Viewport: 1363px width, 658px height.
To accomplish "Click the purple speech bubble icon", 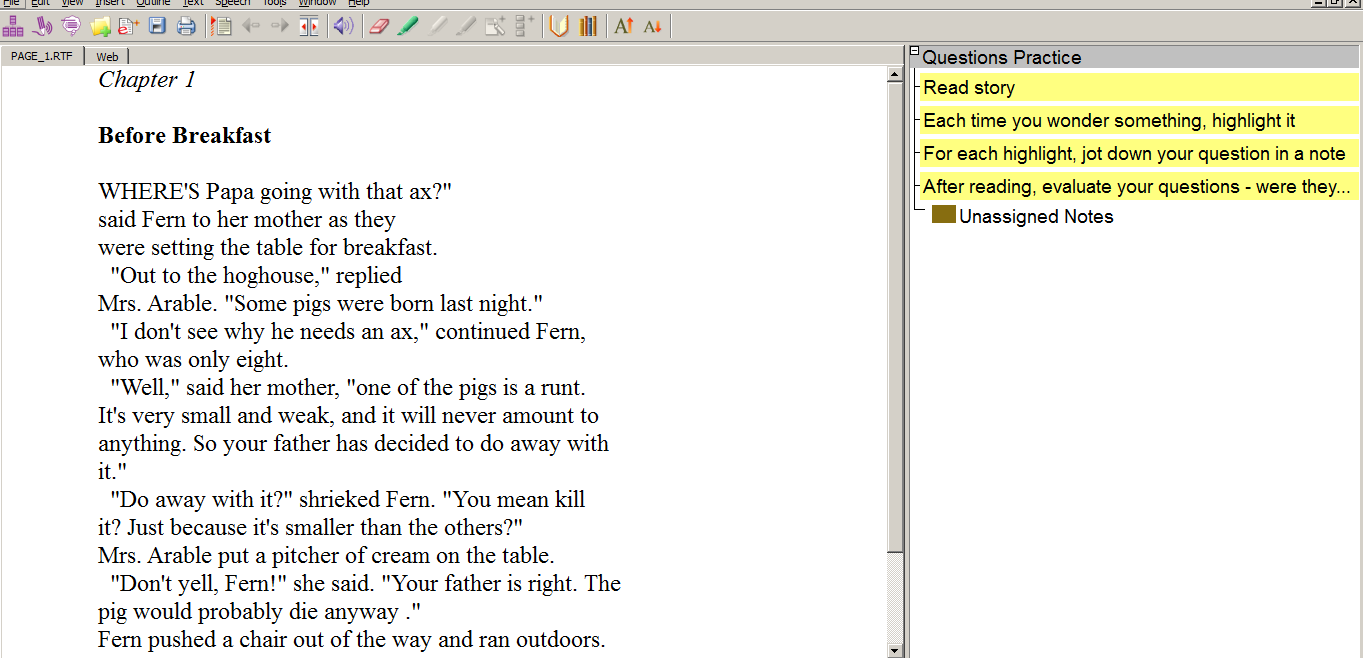I will (71, 26).
